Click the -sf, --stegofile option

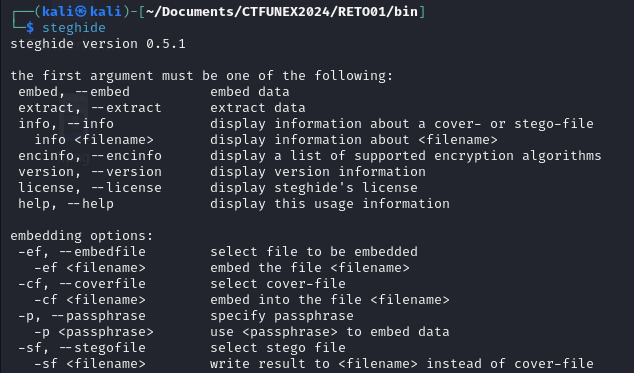point(82,348)
